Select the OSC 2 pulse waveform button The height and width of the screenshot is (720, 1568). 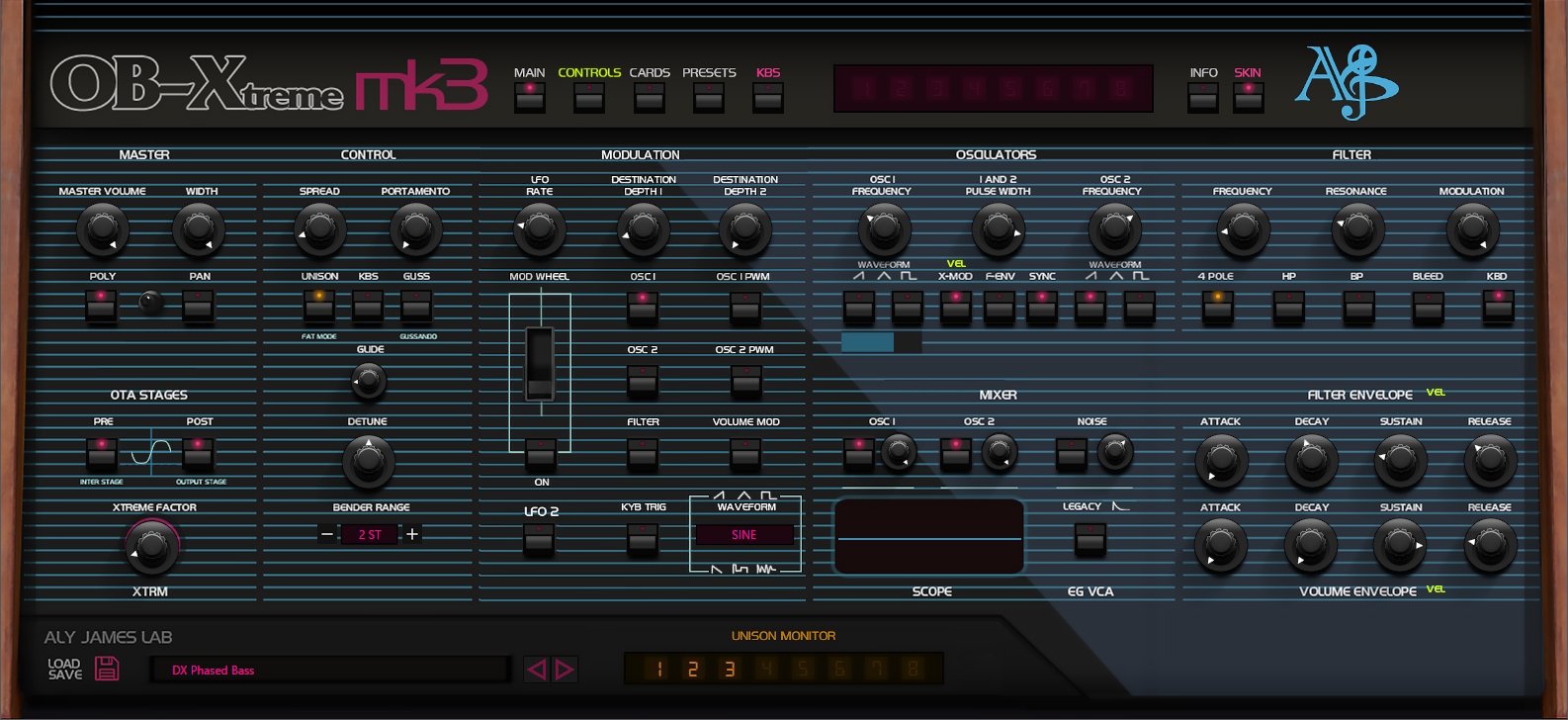pyautogui.click(x=1139, y=307)
